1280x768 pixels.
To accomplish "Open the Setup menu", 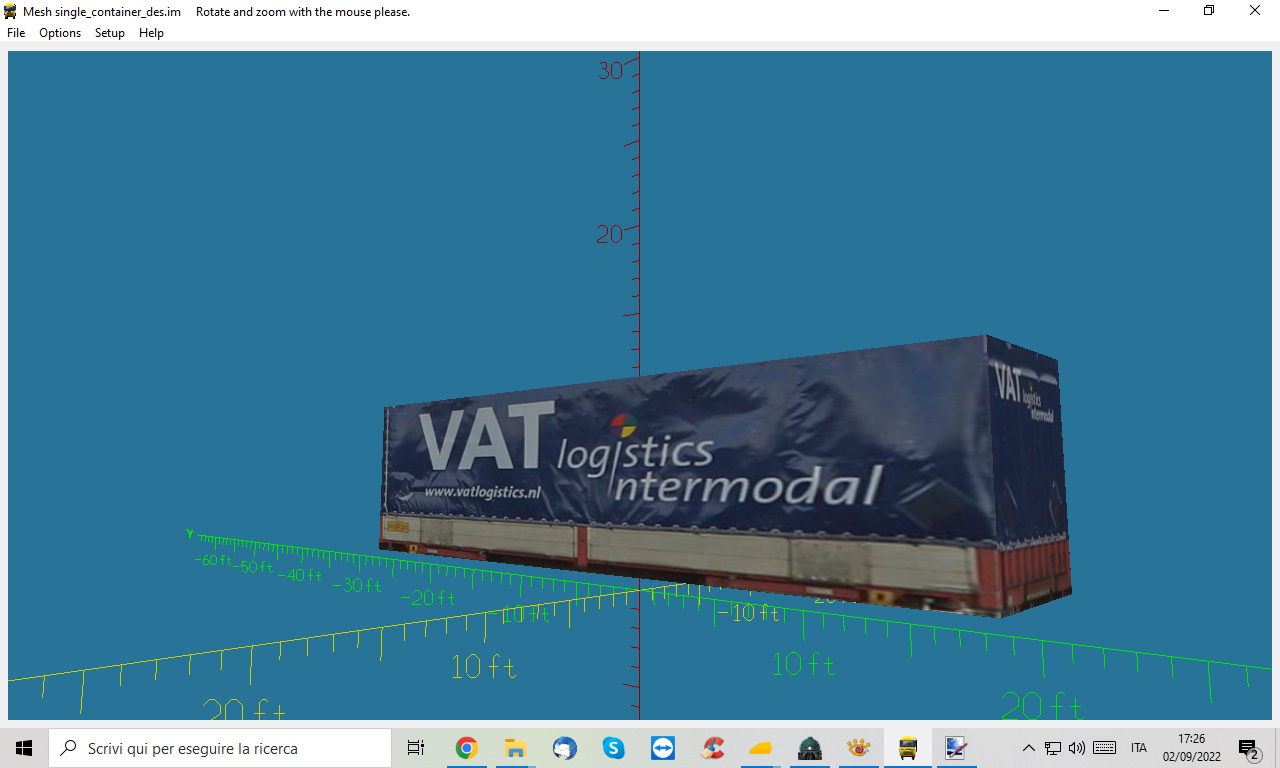I will pyautogui.click(x=110, y=33).
